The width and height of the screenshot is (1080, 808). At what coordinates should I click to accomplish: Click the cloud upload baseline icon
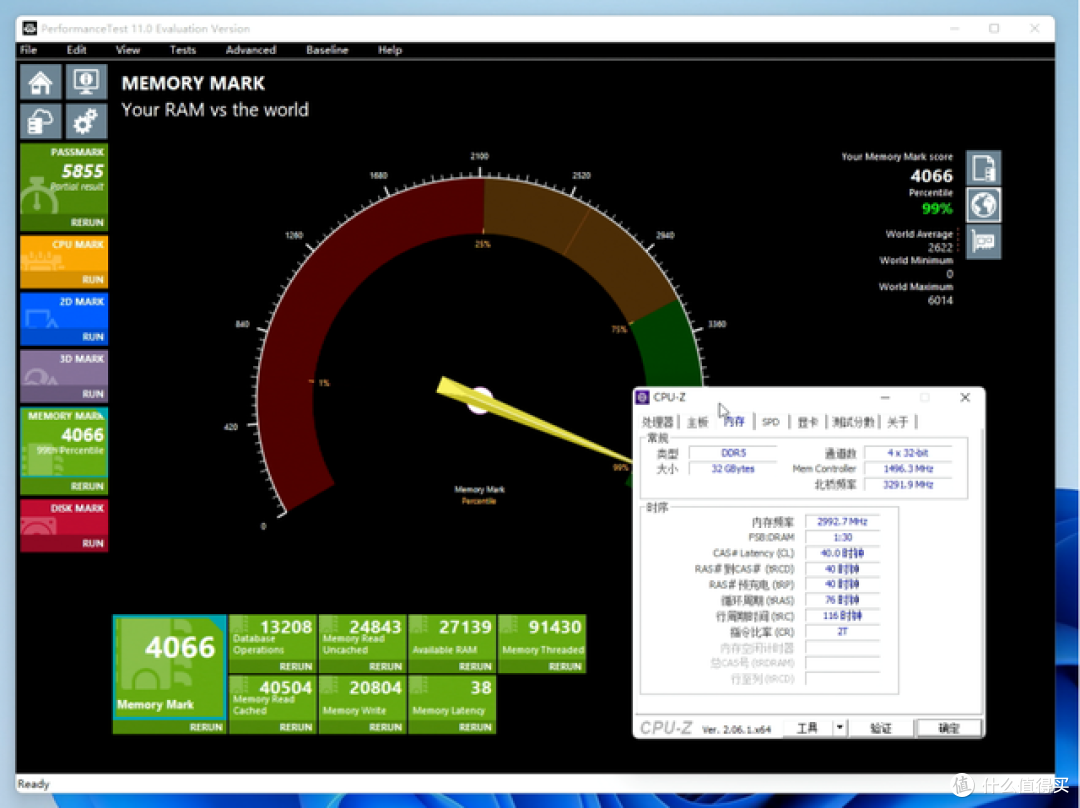coord(40,122)
